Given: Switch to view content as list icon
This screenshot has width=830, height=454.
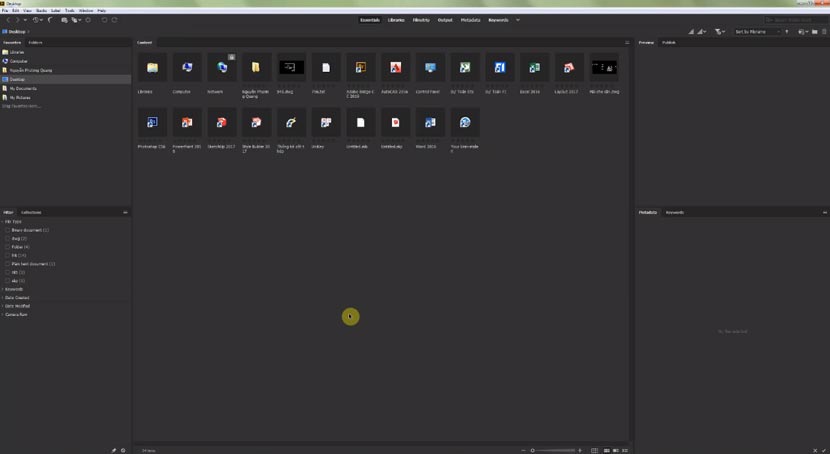Looking at the screenshot, I should tap(625, 450).
